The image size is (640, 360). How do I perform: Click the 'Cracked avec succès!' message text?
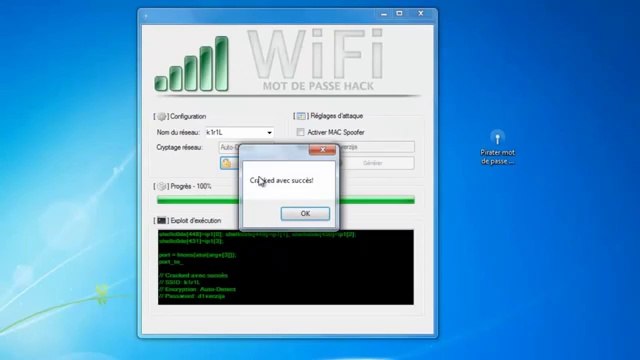[x=282, y=180]
